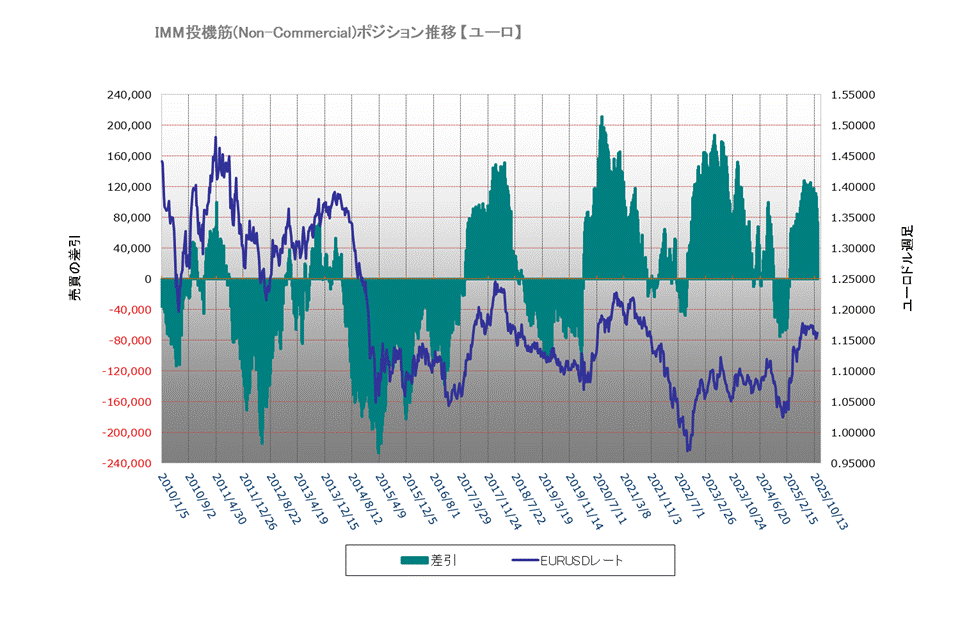
Task: Click the -120,000 left axis label
Action: [x=126, y=371]
